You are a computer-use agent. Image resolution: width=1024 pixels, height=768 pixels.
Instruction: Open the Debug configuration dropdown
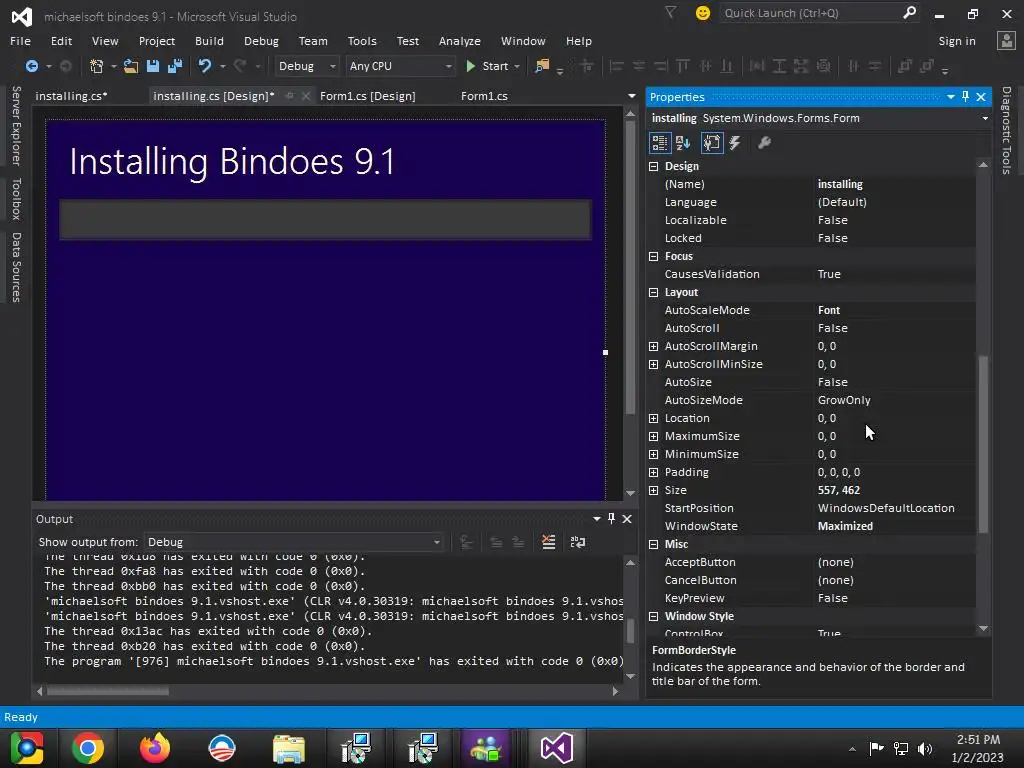332,66
